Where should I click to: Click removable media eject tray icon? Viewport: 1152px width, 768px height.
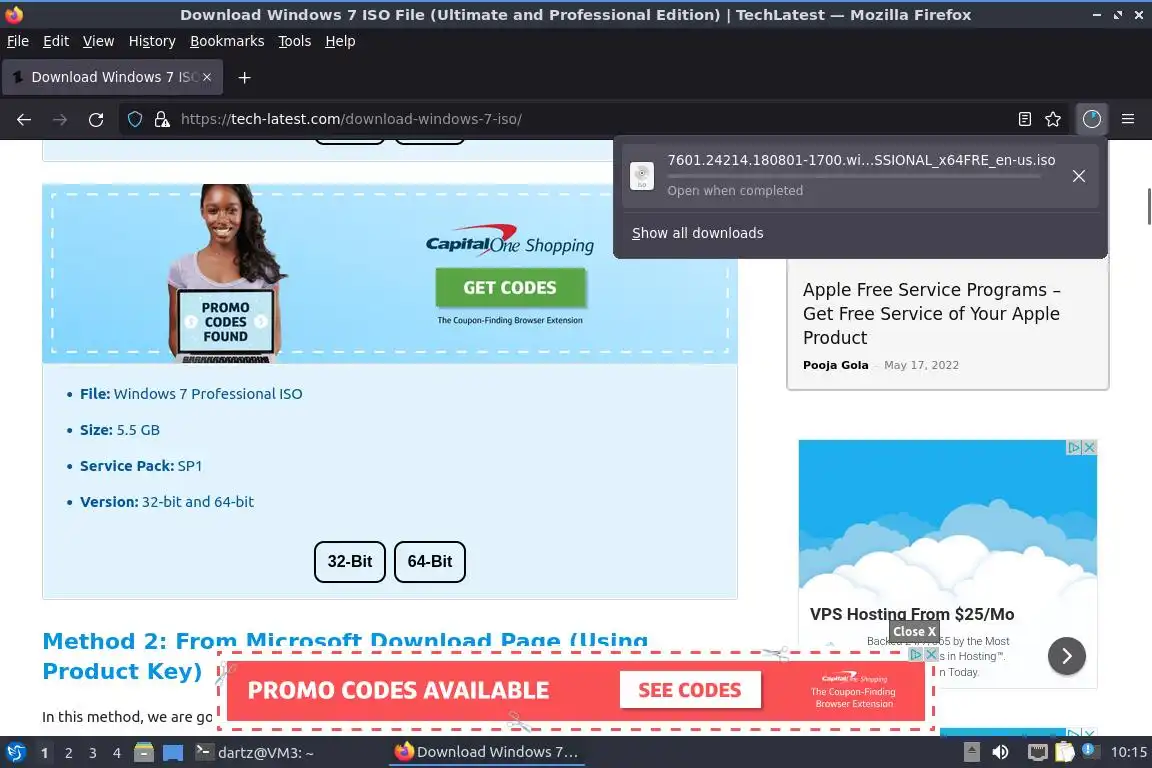click(971, 752)
